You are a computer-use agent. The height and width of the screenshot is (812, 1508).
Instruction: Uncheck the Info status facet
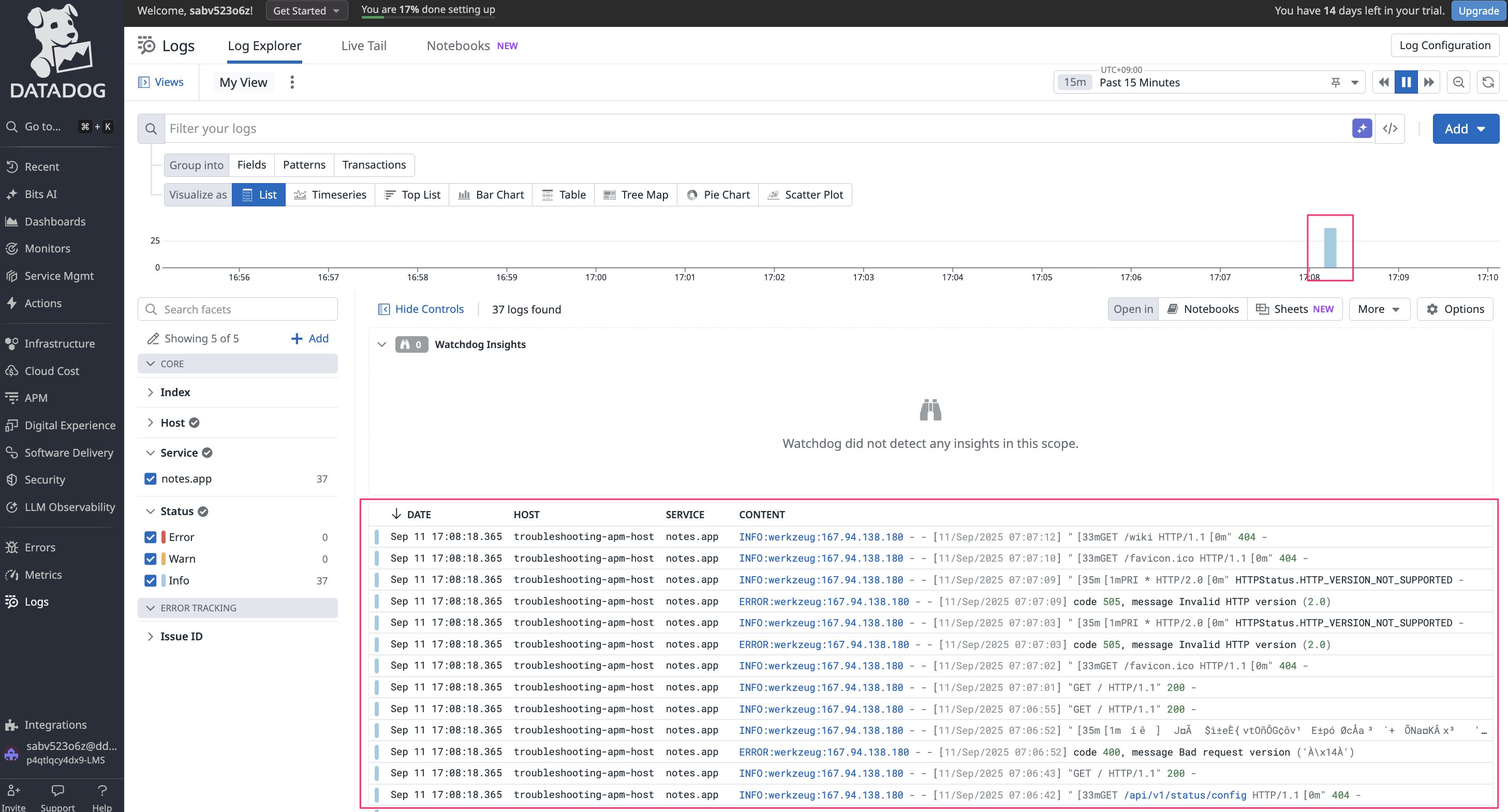click(x=151, y=580)
